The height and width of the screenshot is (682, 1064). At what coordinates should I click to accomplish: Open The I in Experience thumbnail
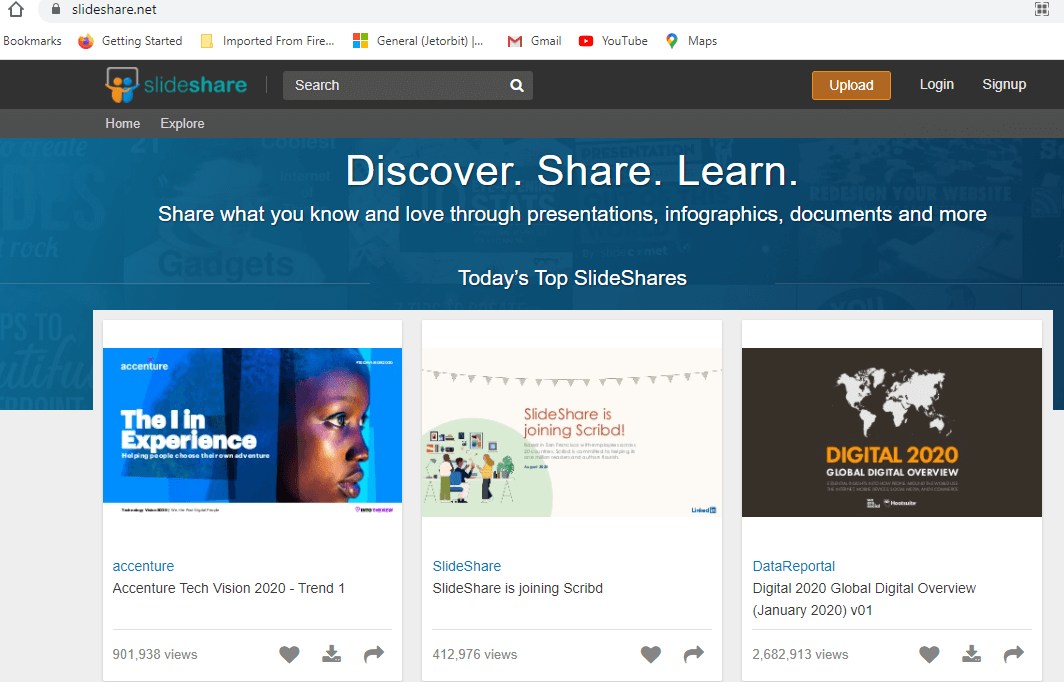point(252,432)
